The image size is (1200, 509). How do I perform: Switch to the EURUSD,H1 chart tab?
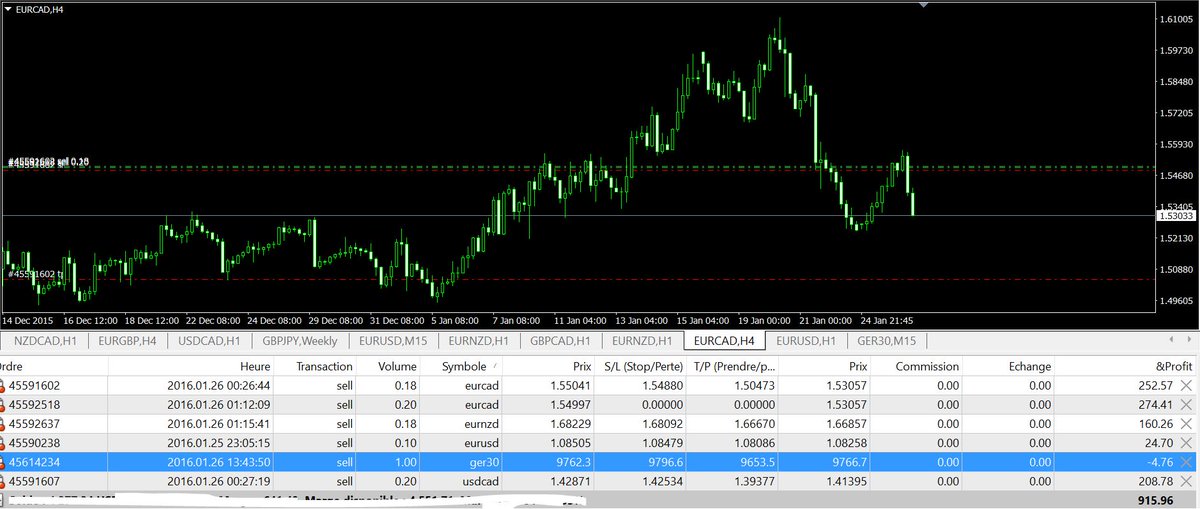click(x=806, y=341)
